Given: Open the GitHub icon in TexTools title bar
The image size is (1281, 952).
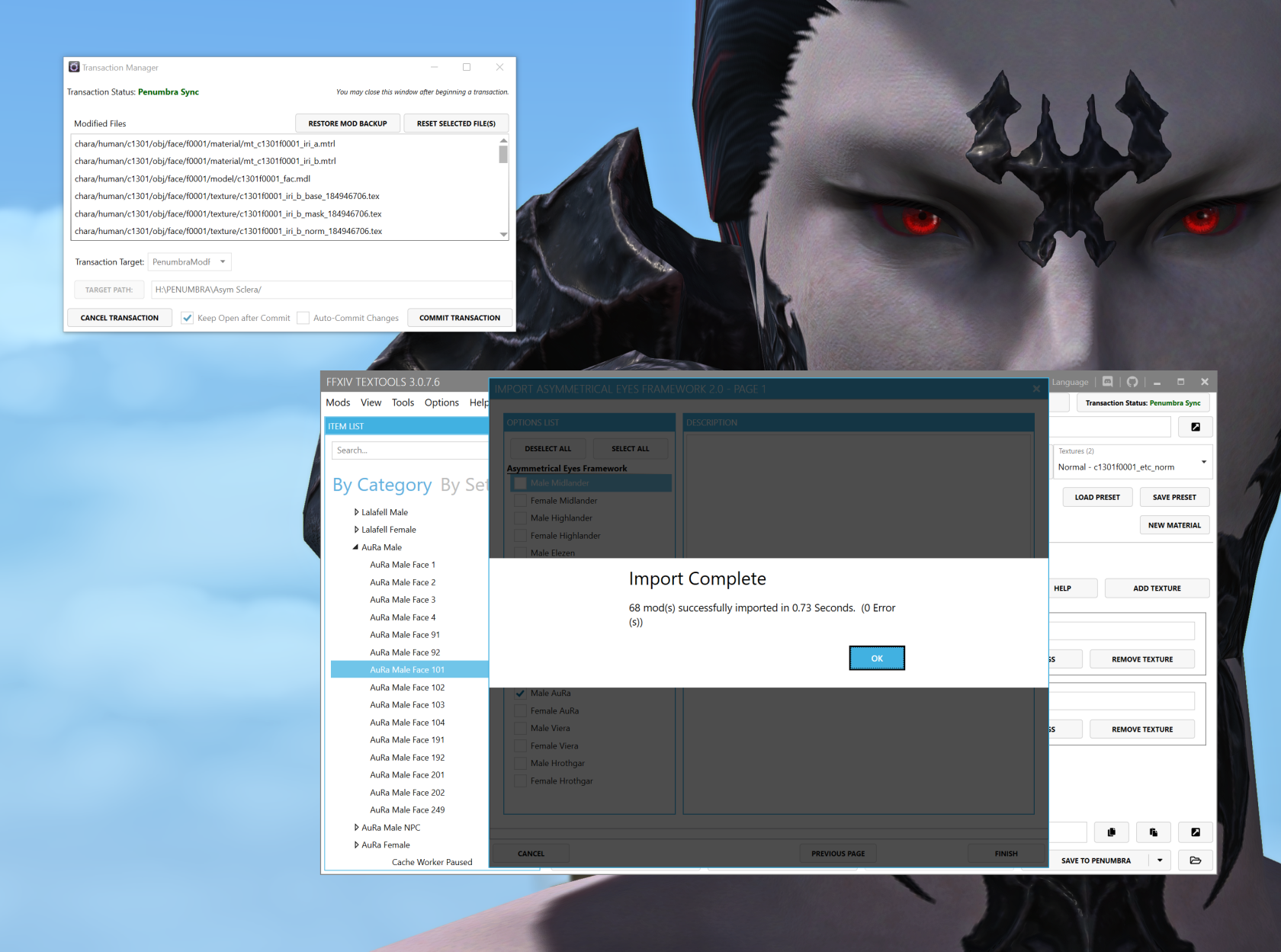Looking at the screenshot, I should pyautogui.click(x=1132, y=382).
